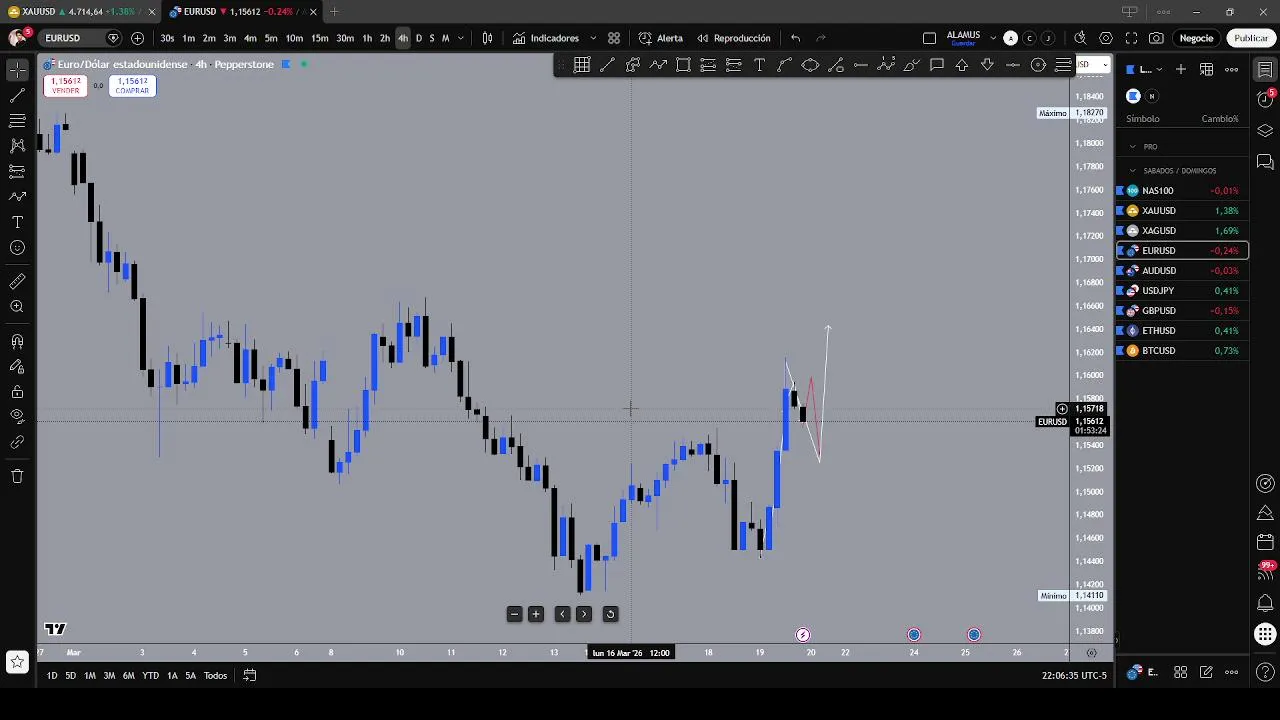Image resolution: width=1280 pixels, height=720 pixels.
Task: Open the ALAMUS layout dropdown arrow
Action: [993, 38]
